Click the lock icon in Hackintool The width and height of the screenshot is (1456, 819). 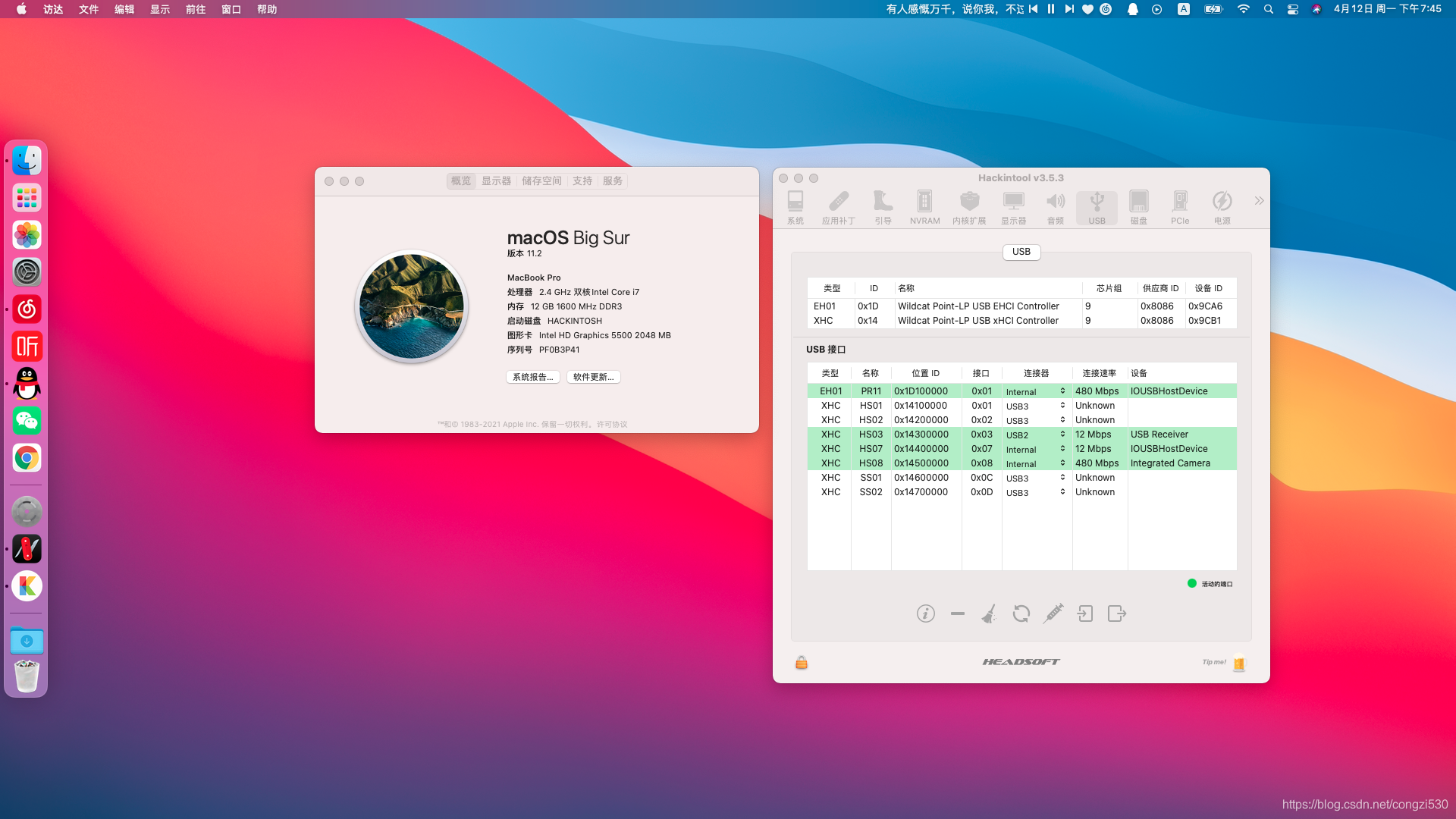pos(802,663)
